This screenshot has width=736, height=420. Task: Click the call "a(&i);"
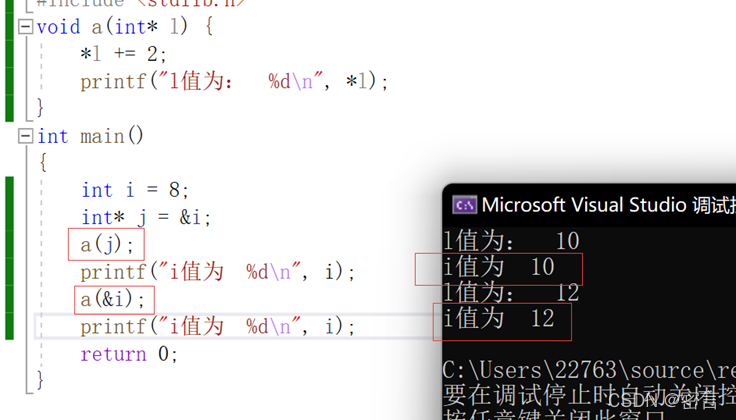coord(113,299)
